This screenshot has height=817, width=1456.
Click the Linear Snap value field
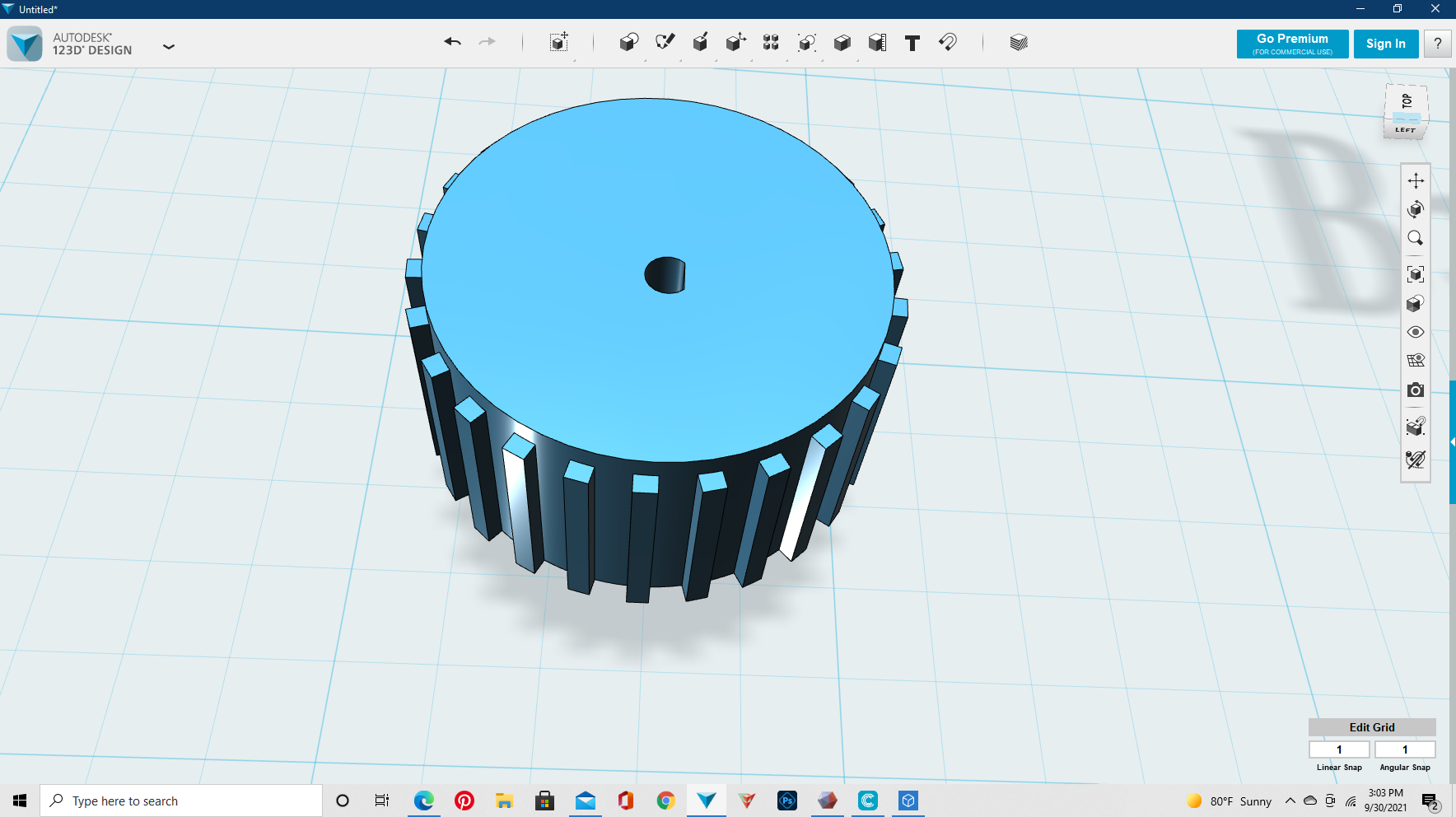(1339, 749)
